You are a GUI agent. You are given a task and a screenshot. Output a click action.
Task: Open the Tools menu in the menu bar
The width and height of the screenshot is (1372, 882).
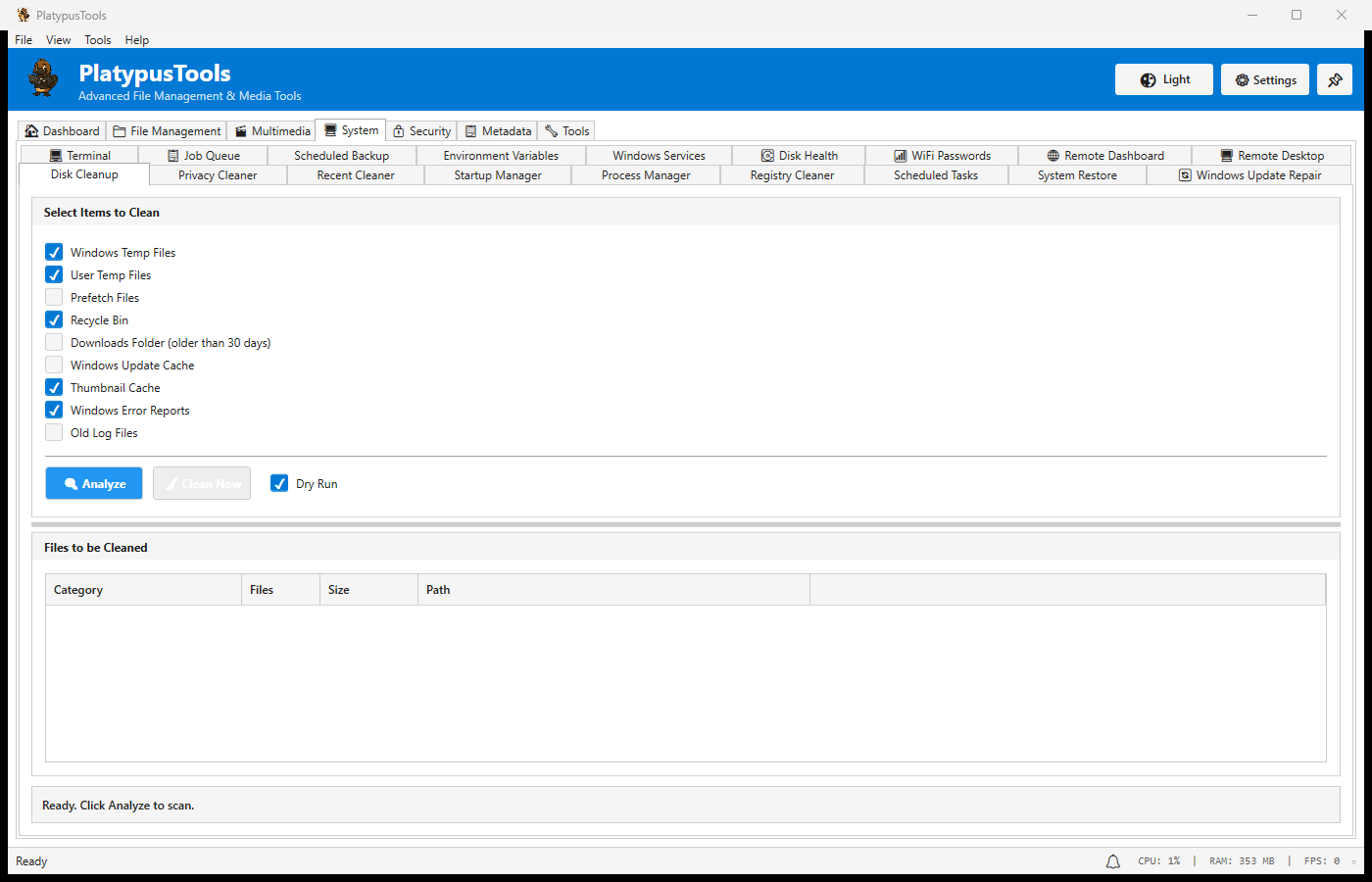[97, 40]
